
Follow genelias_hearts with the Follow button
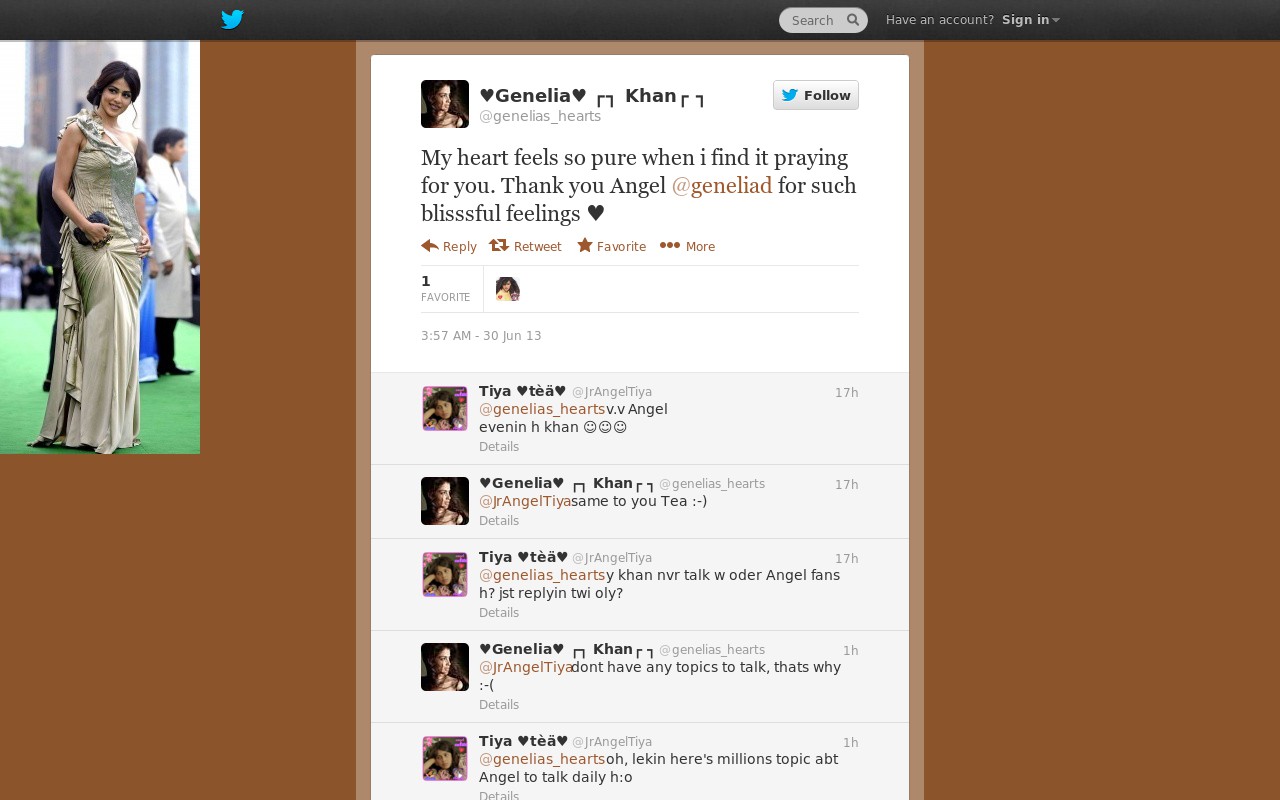coord(816,95)
